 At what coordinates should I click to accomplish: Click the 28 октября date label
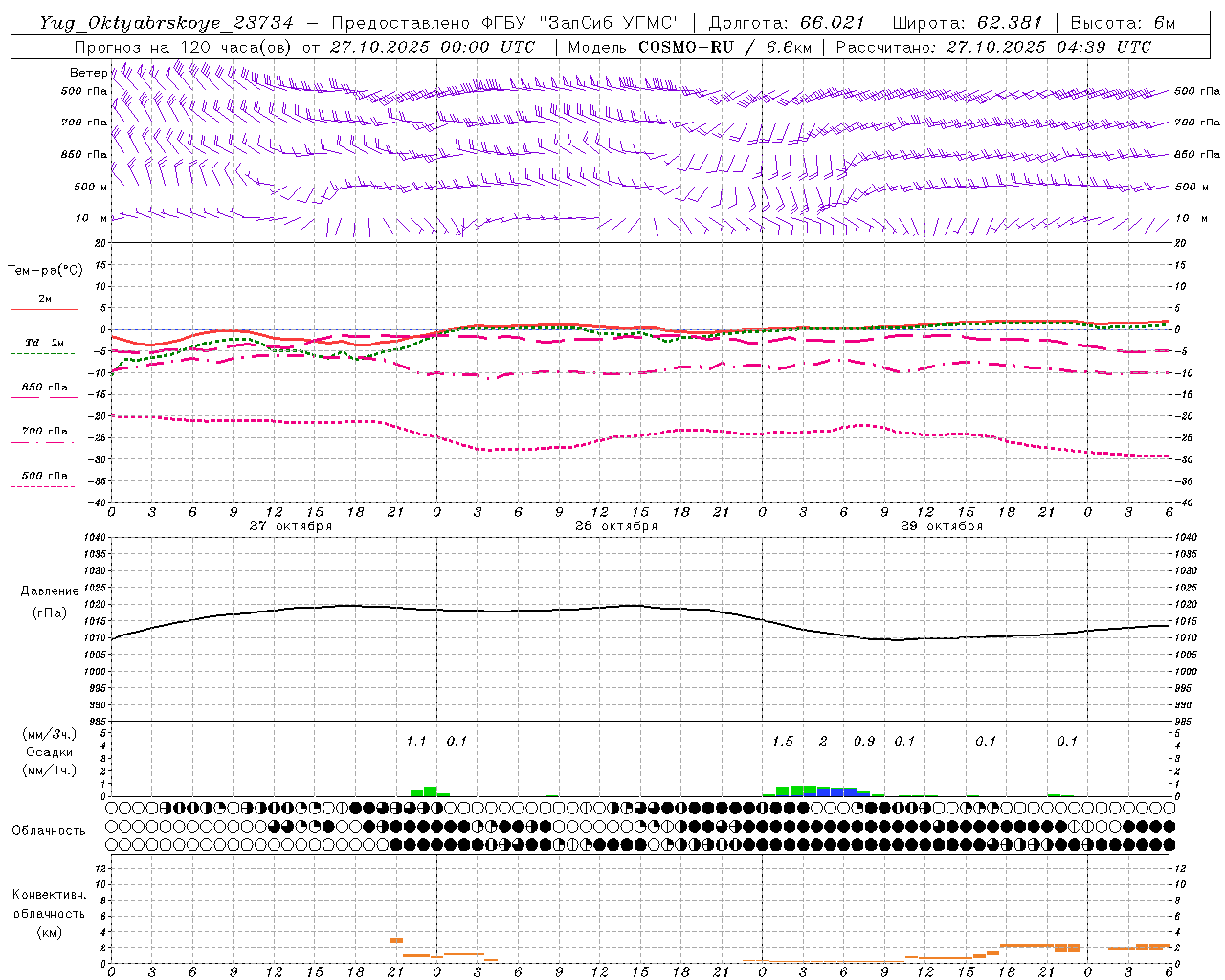pos(616,526)
